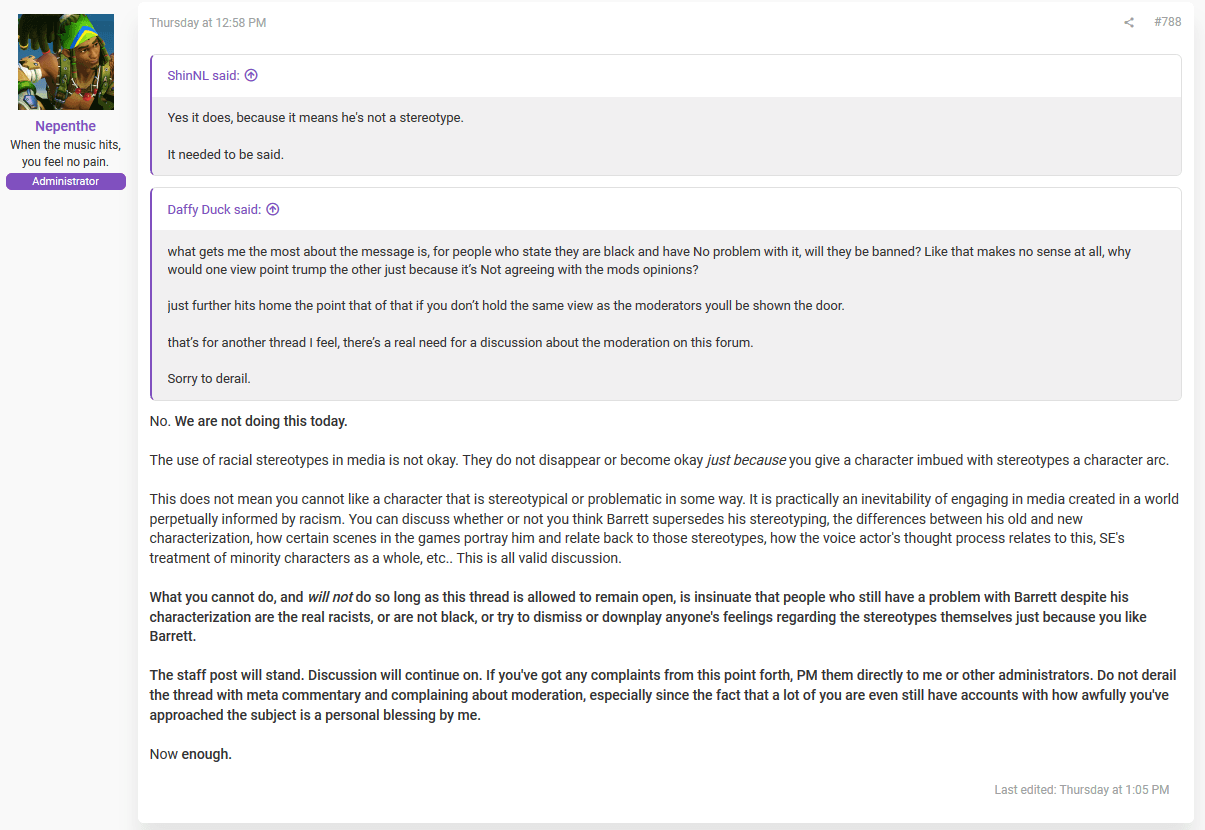The width and height of the screenshot is (1205, 830).
Task: Expand the ShinNL quoted message body
Action: click(x=665, y=136)
